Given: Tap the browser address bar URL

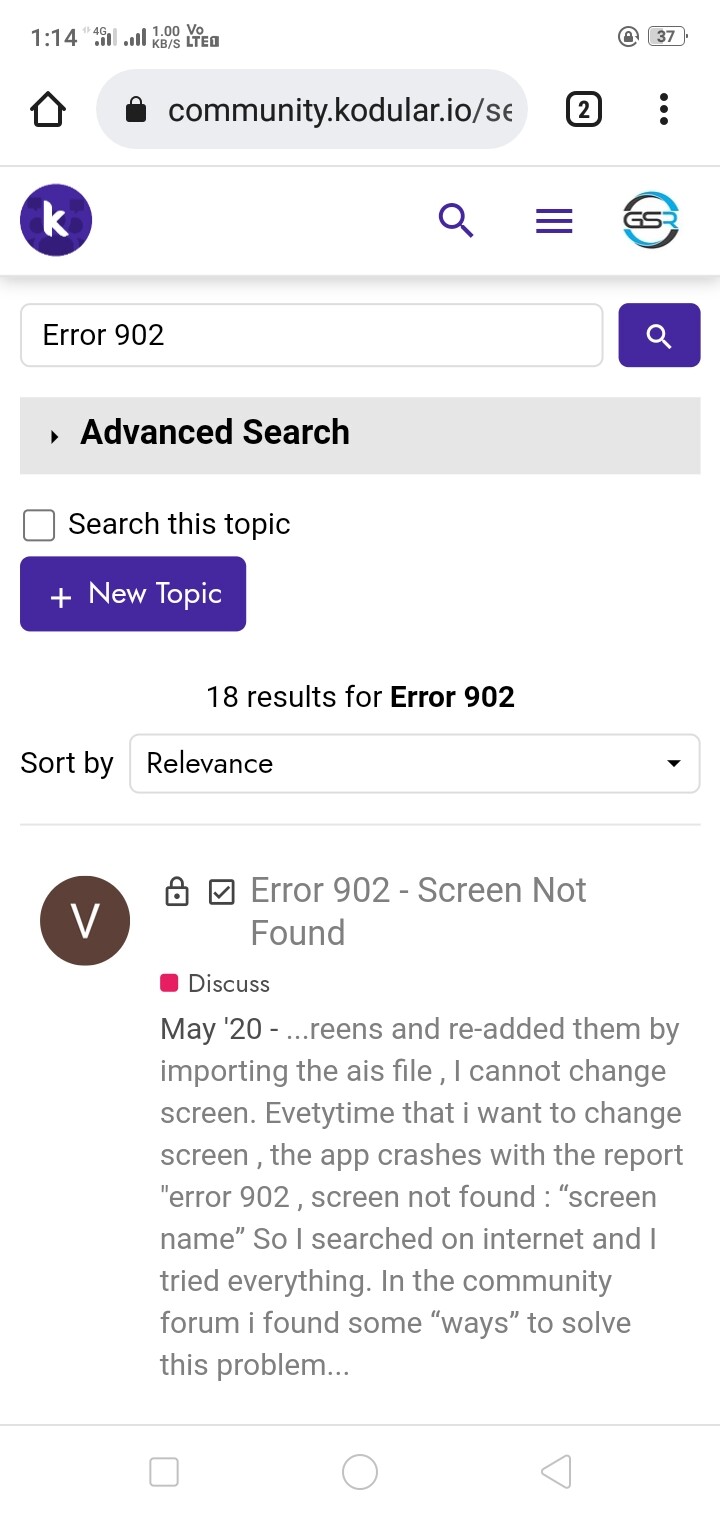Looking at the screenshot, I should (338, 110).
